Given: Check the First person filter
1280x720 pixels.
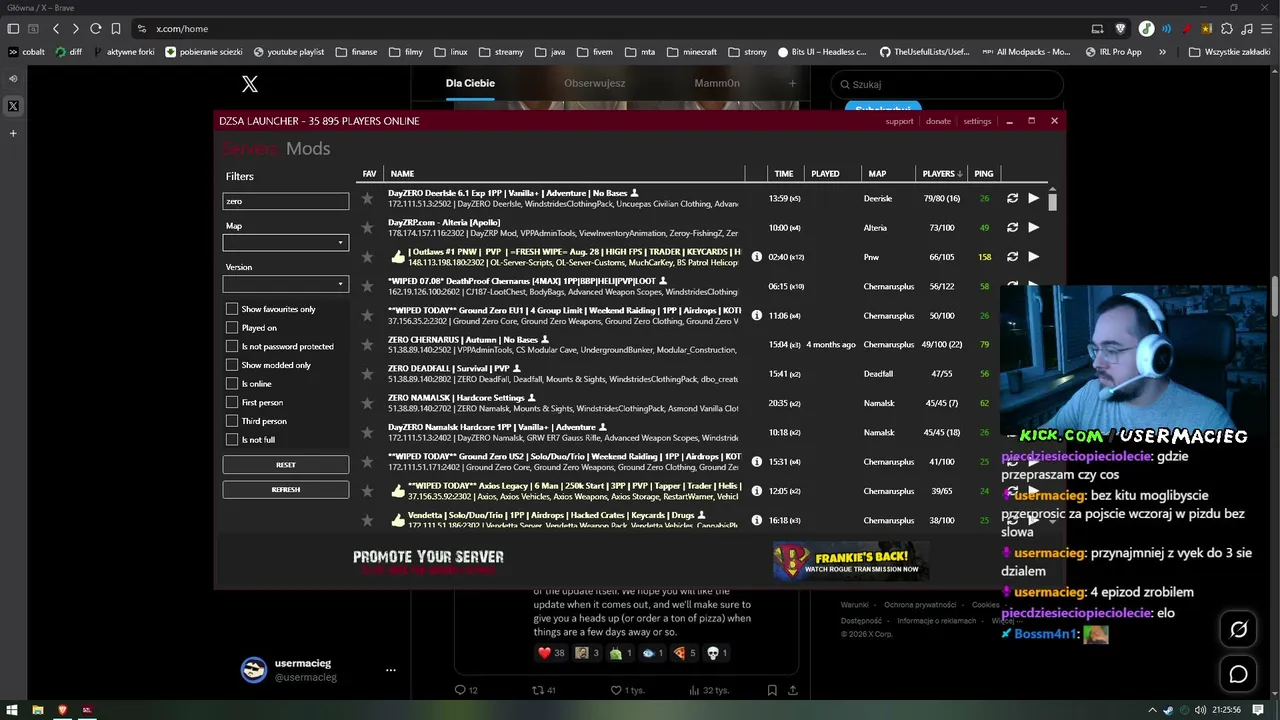Looking at the screenshot, I should (232, 402).
